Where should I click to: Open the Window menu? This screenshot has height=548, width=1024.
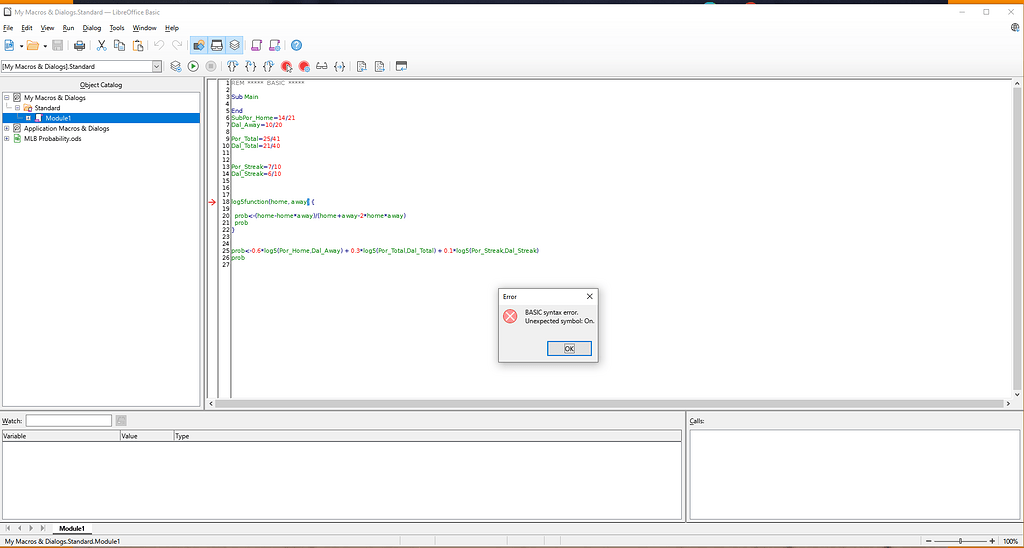[x=144, y=28]
